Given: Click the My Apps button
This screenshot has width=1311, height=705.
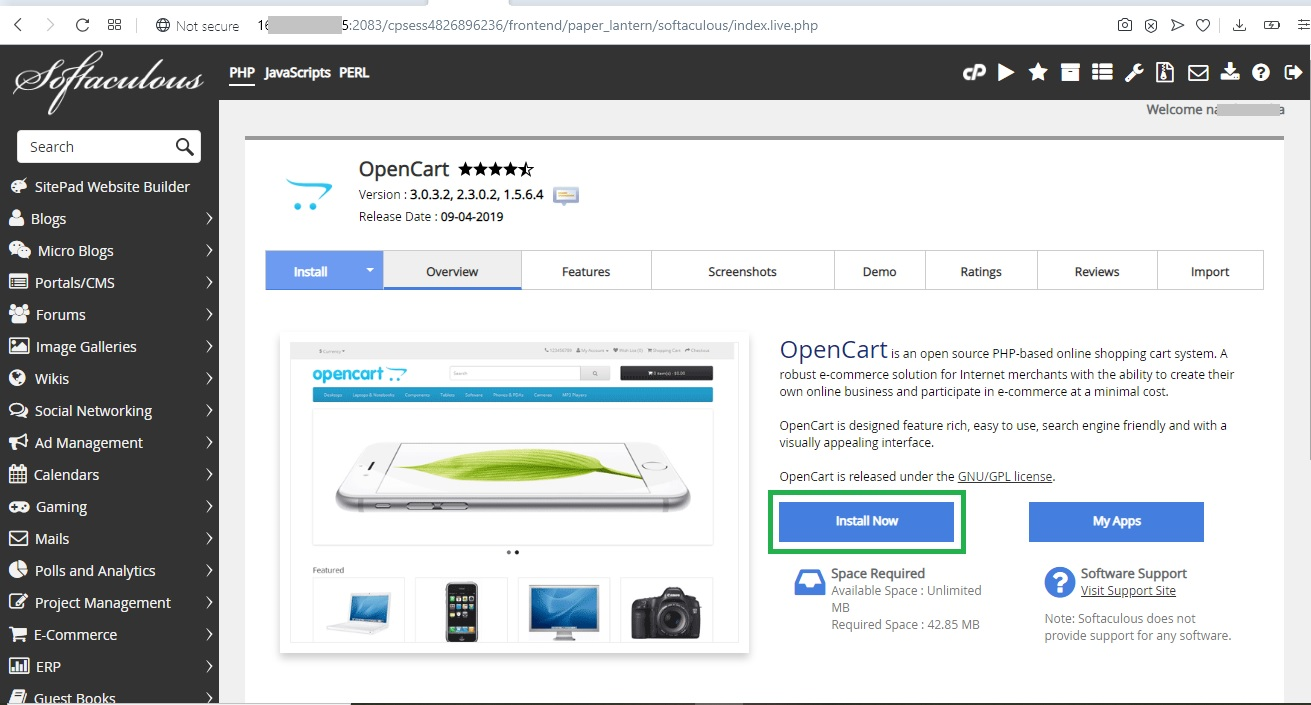Looking at the screenshot, I should [x=1116, y=521].
